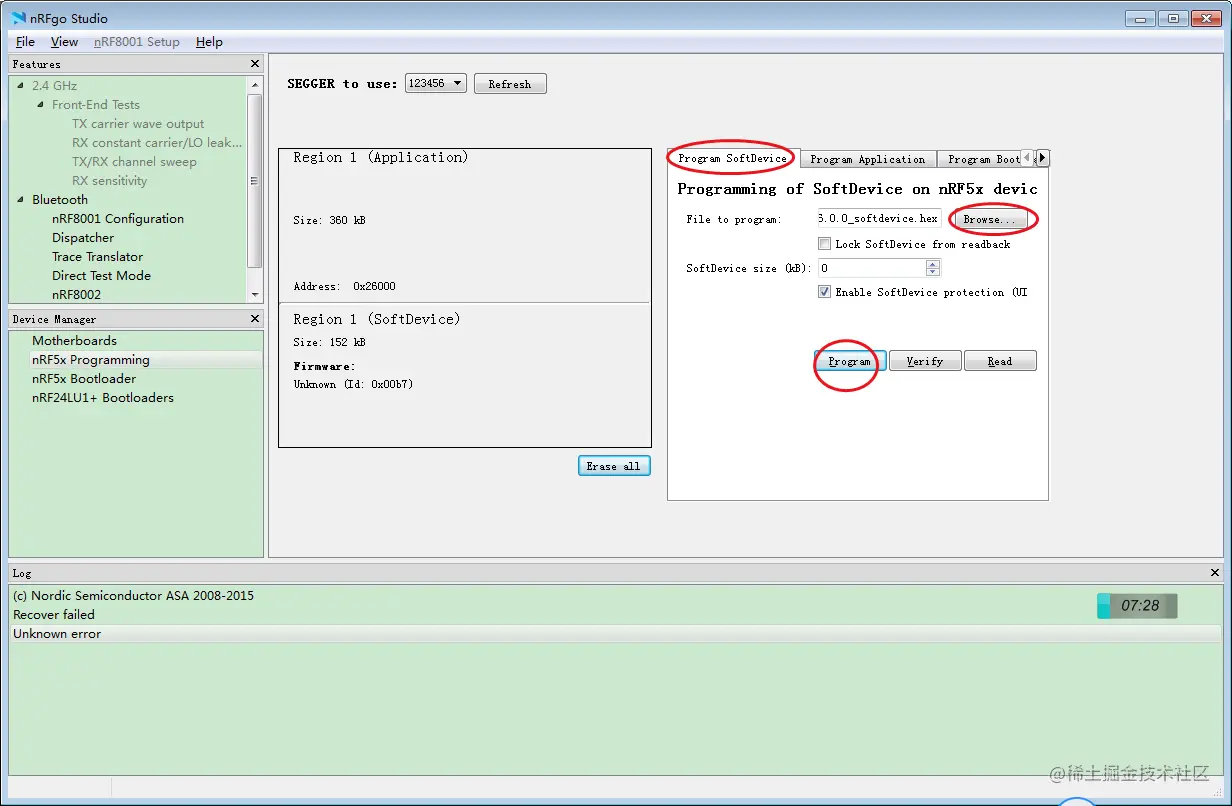Click Region 1 (SoftDevice) memory block

tap(465, 375)
